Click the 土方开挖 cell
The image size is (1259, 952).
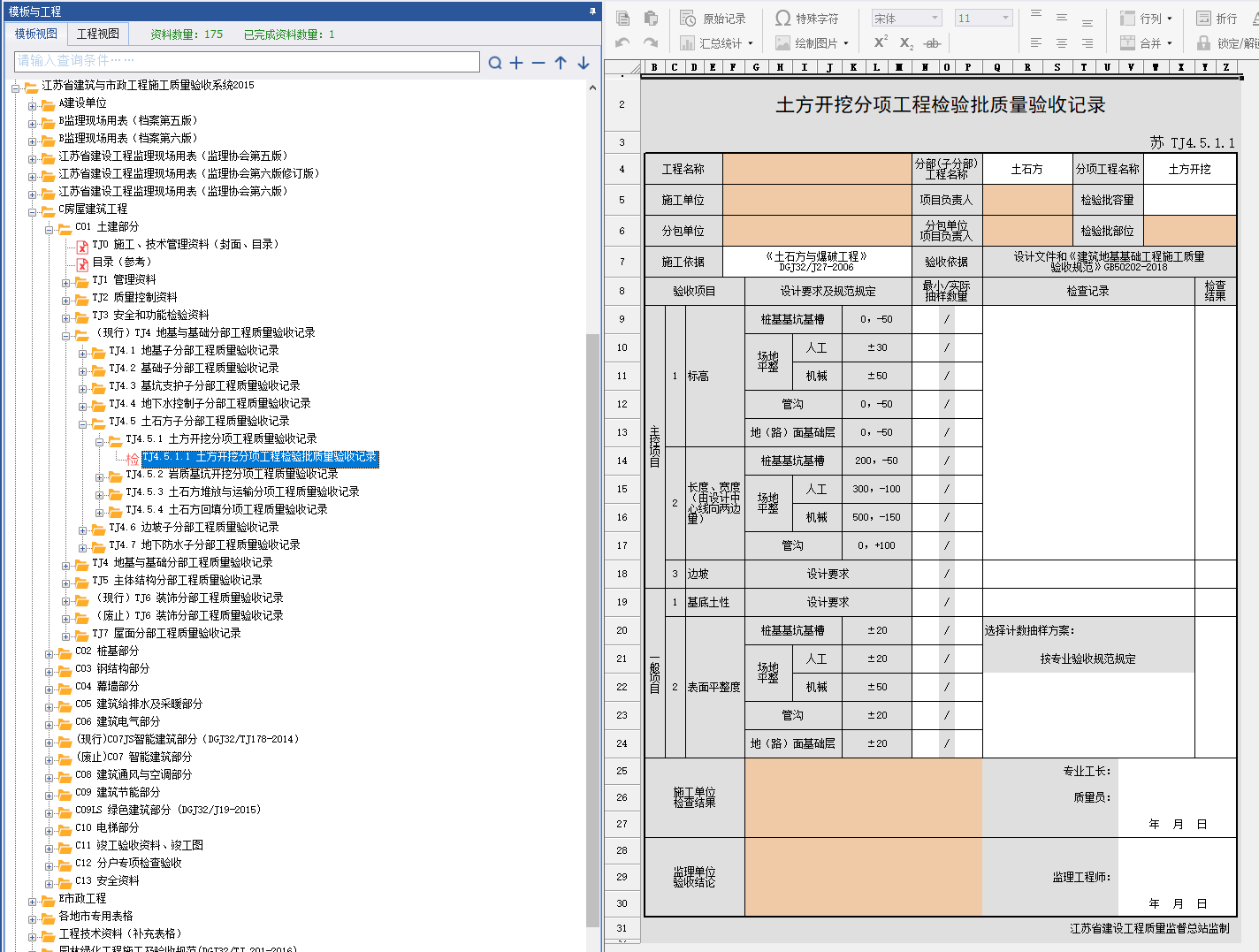pos(1189,169)
